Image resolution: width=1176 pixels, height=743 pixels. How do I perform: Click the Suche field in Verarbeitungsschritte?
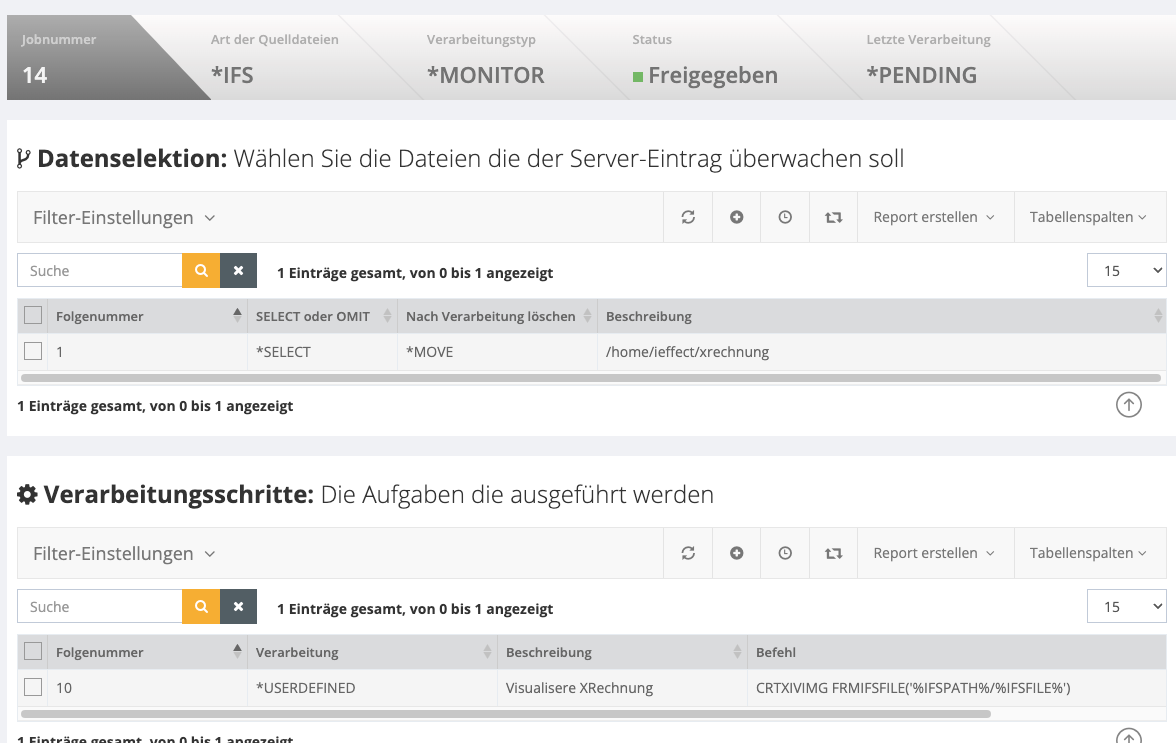[100, 607]
